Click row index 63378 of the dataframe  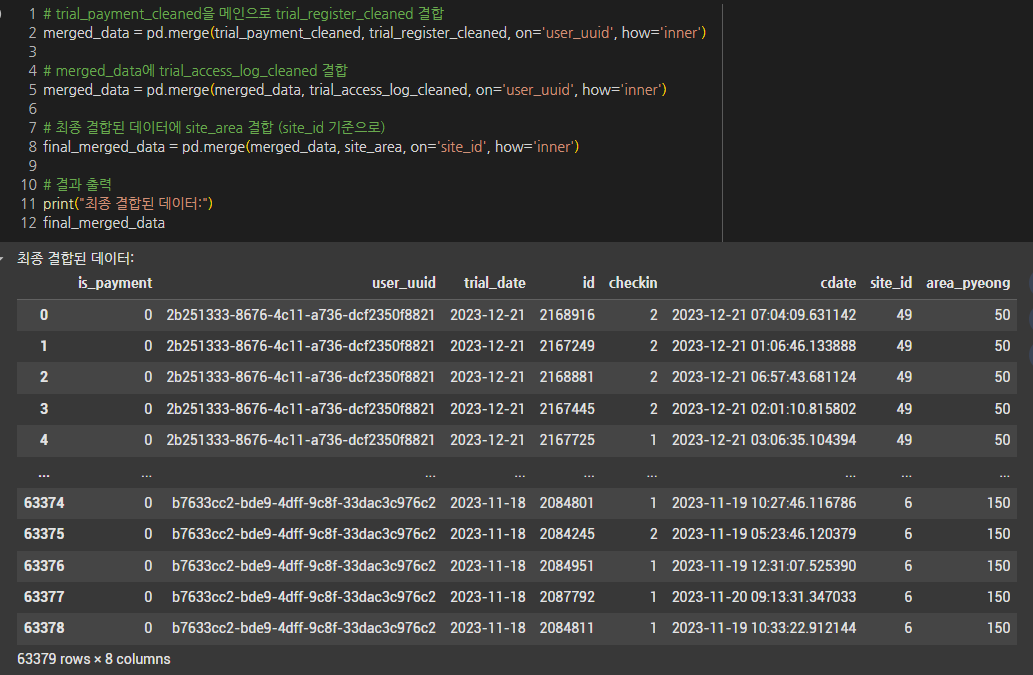click(44, 628)
